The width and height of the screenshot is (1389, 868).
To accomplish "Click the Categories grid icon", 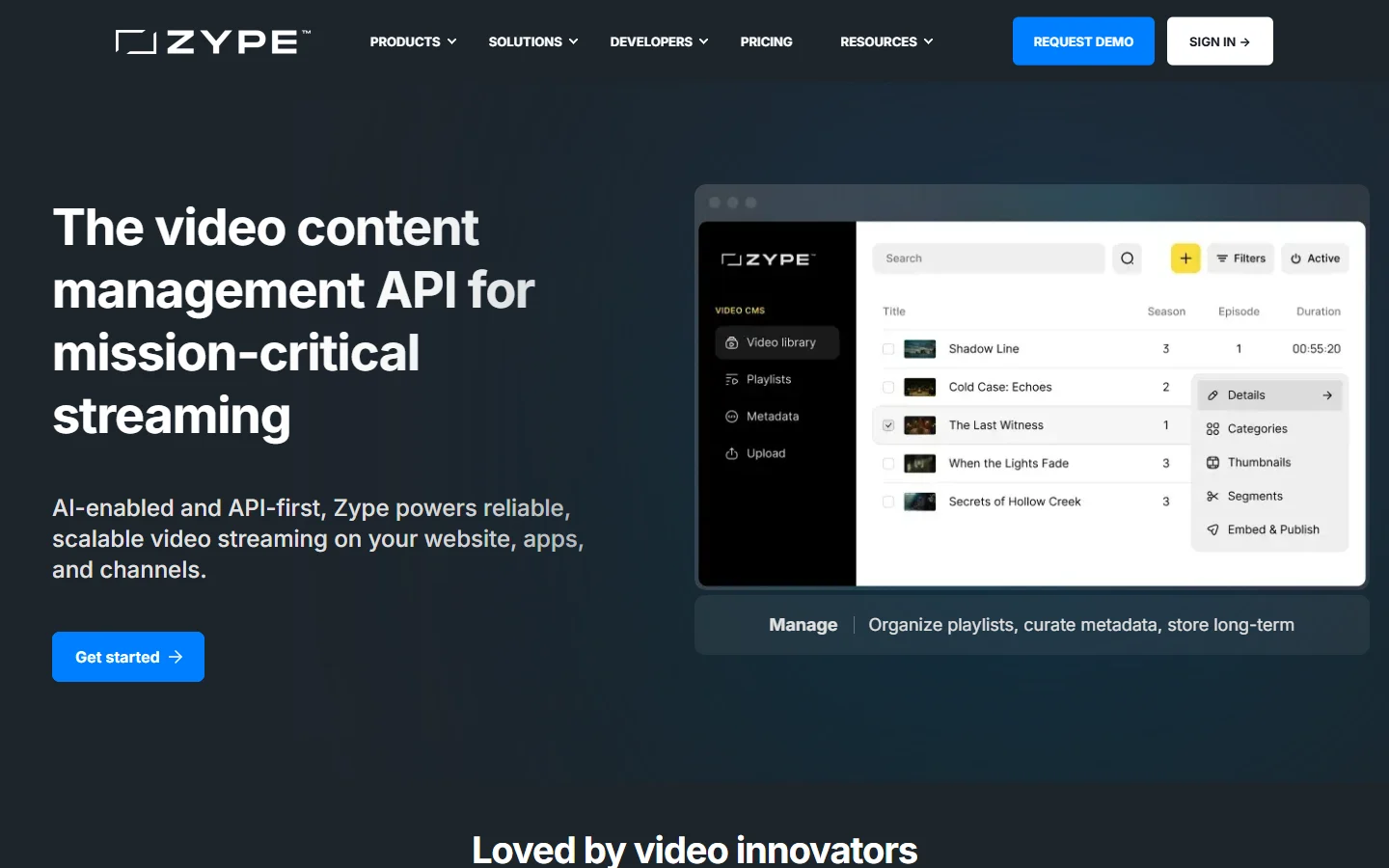I will point(1212,429).
